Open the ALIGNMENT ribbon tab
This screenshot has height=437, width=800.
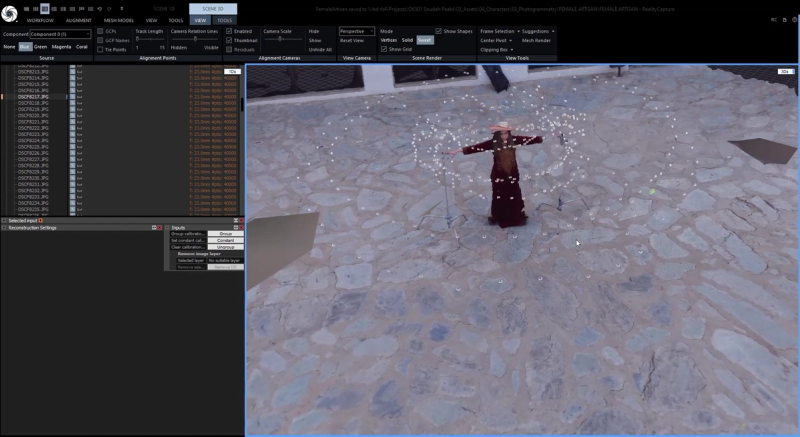[x=78, y=20]
